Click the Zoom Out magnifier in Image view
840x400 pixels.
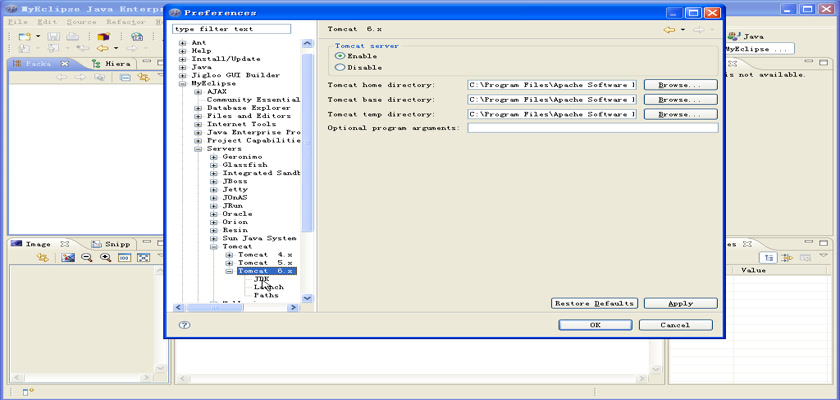coord(86,258)
